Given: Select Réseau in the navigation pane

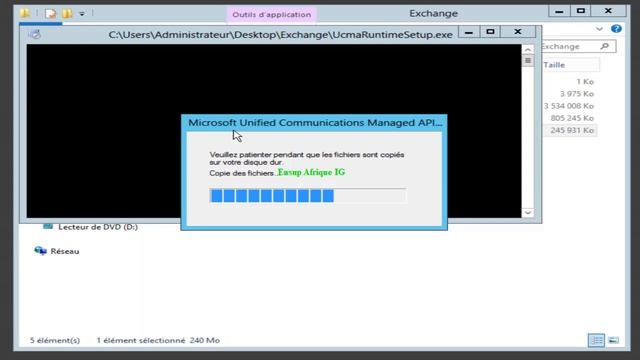Looking at the screenshot, I should click(65, 251).
